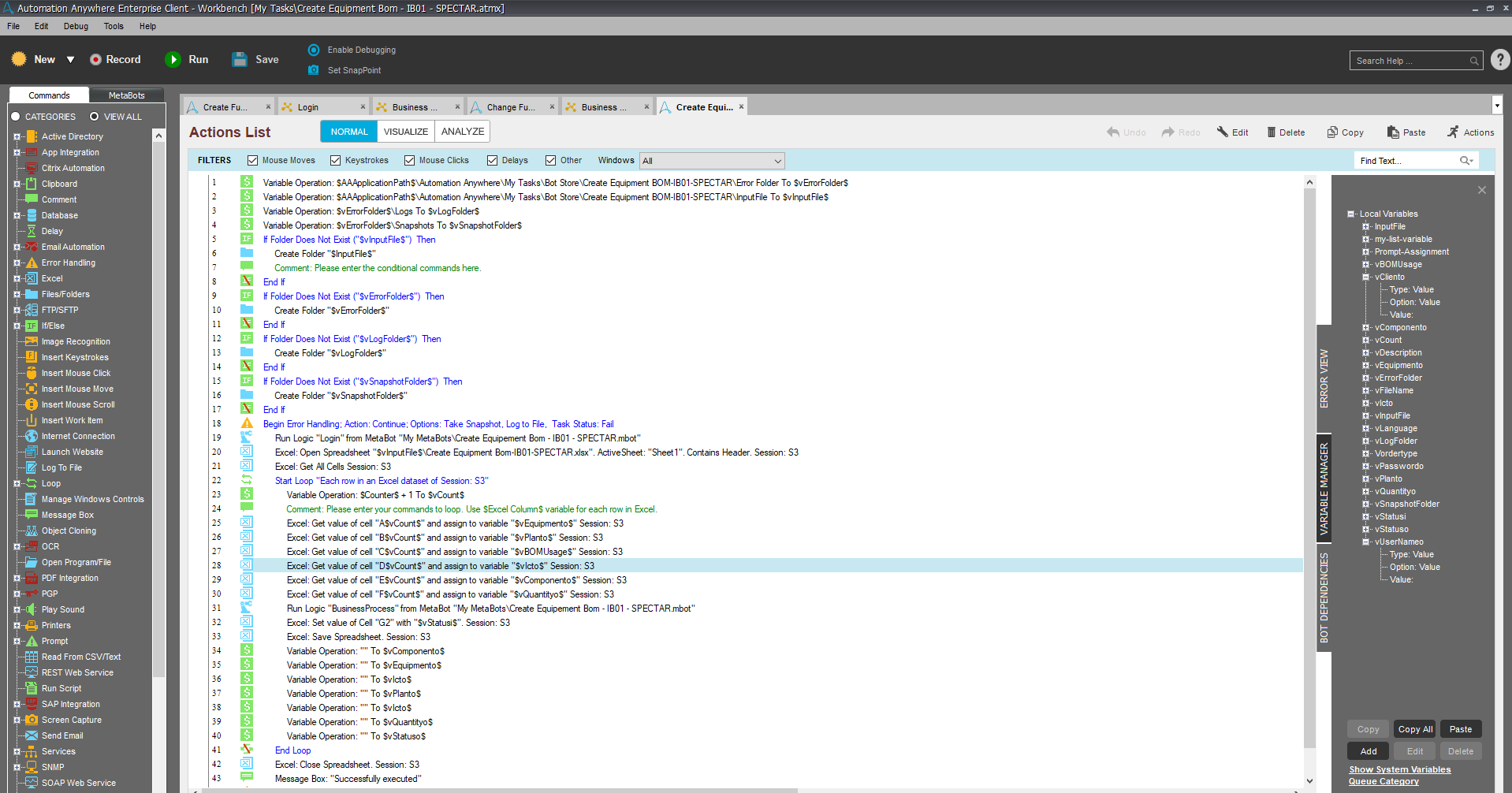This screenshot has height=793, width=1512.
Task: Click the Paste clipboard icon
Action: [x=1393, y=132]
